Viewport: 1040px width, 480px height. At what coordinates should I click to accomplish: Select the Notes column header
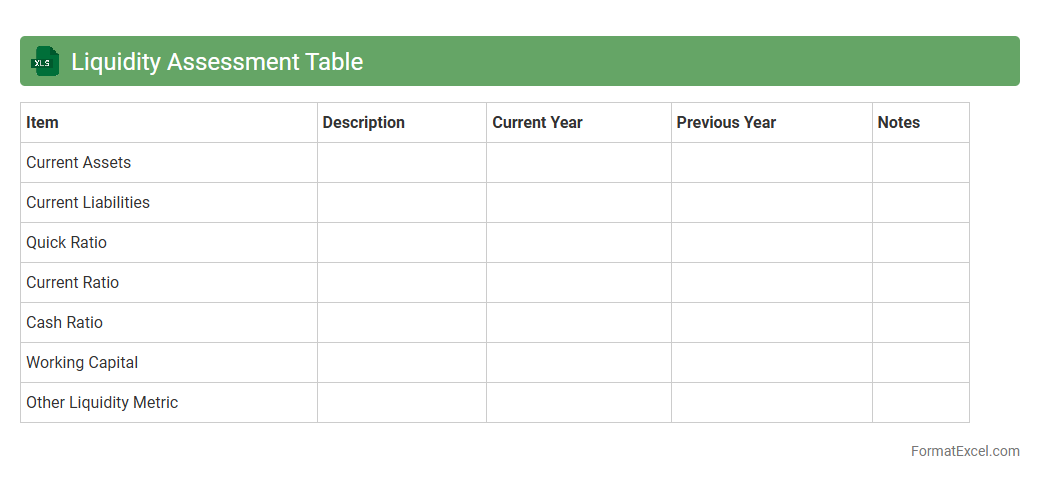click(898, 122)
